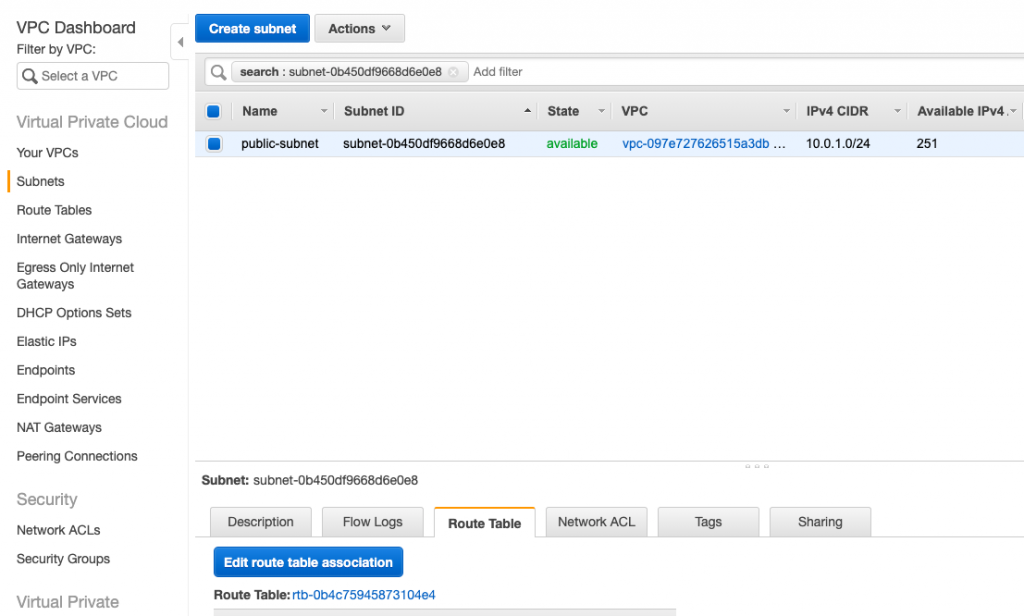Remove the search filter chip with the x icon
The width and height of the screenshot is (1024, 616).
point(453,72)
